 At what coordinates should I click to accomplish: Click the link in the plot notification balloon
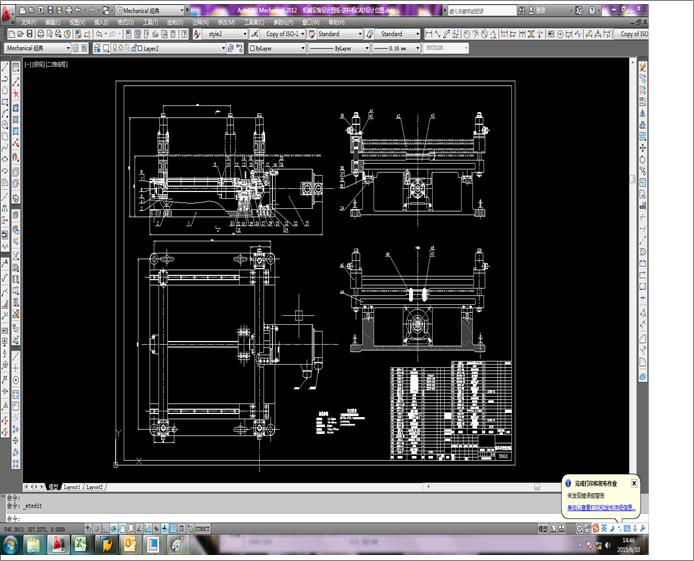[600, 508]
